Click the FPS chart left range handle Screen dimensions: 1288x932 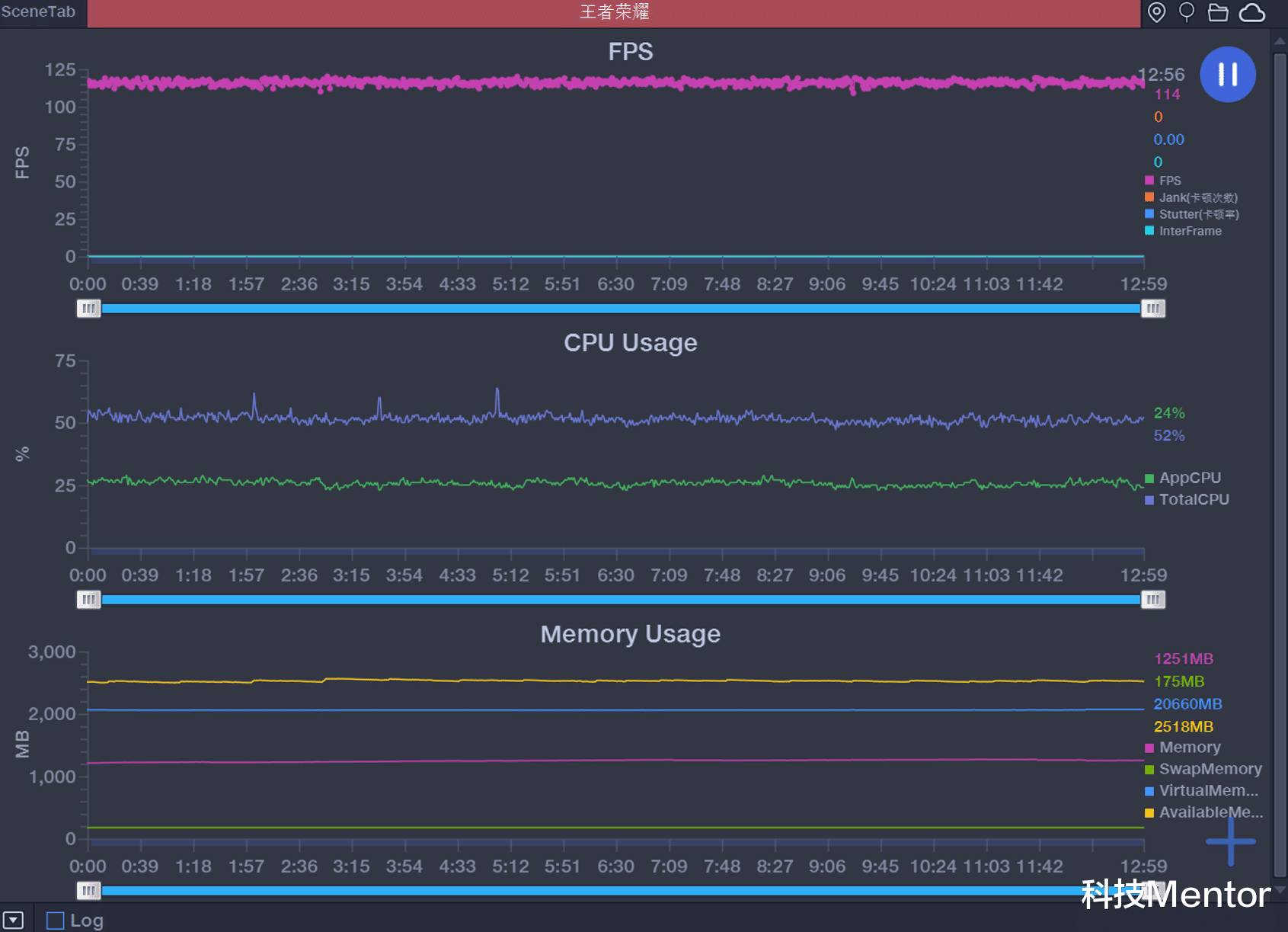pyautogui.click(x=88, y=308)
